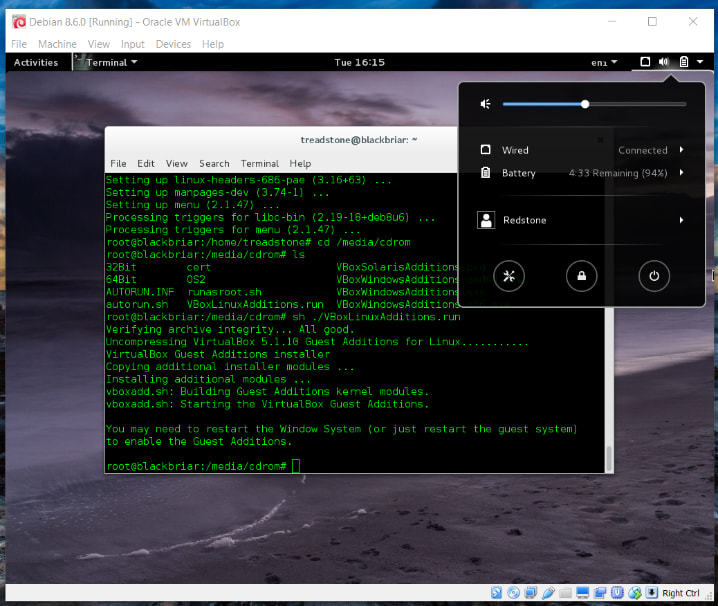Click the USB devices status icon
Image resolution: width=718 pixels, height=606 pixels.
pyautogui.click(x=548, y=593)
